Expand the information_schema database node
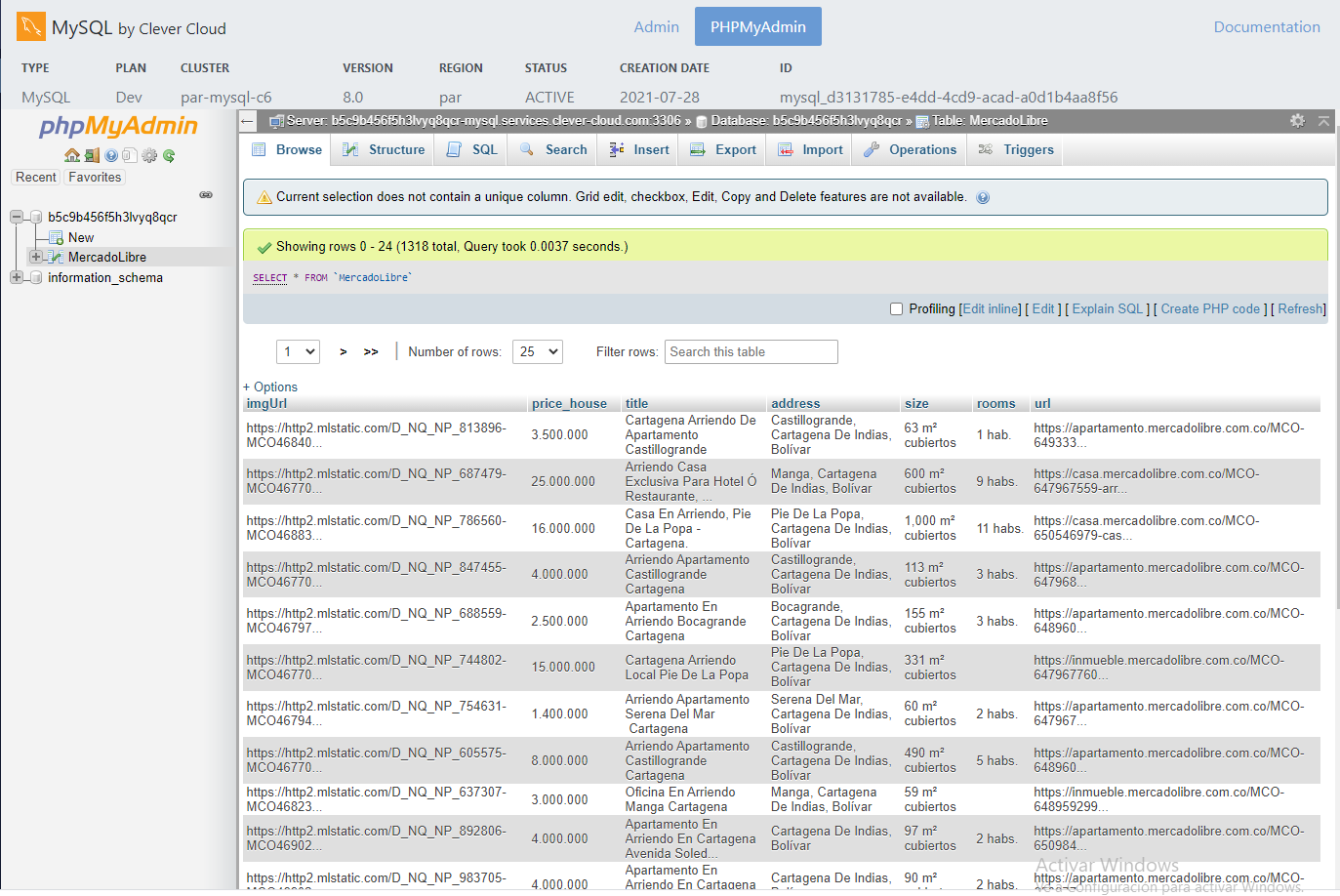This screenshot has width=1340, height=896. tap(17, 277)
